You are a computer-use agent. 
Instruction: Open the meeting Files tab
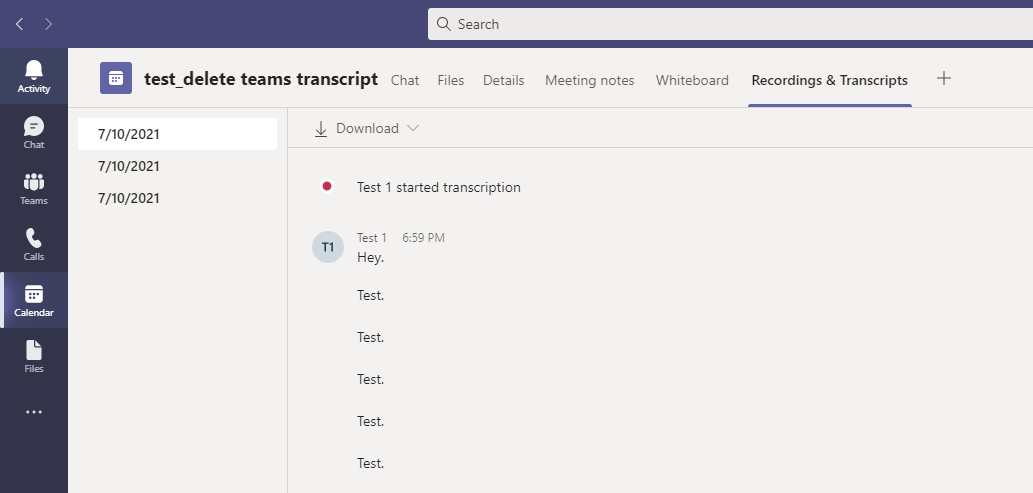pos(451,80)
